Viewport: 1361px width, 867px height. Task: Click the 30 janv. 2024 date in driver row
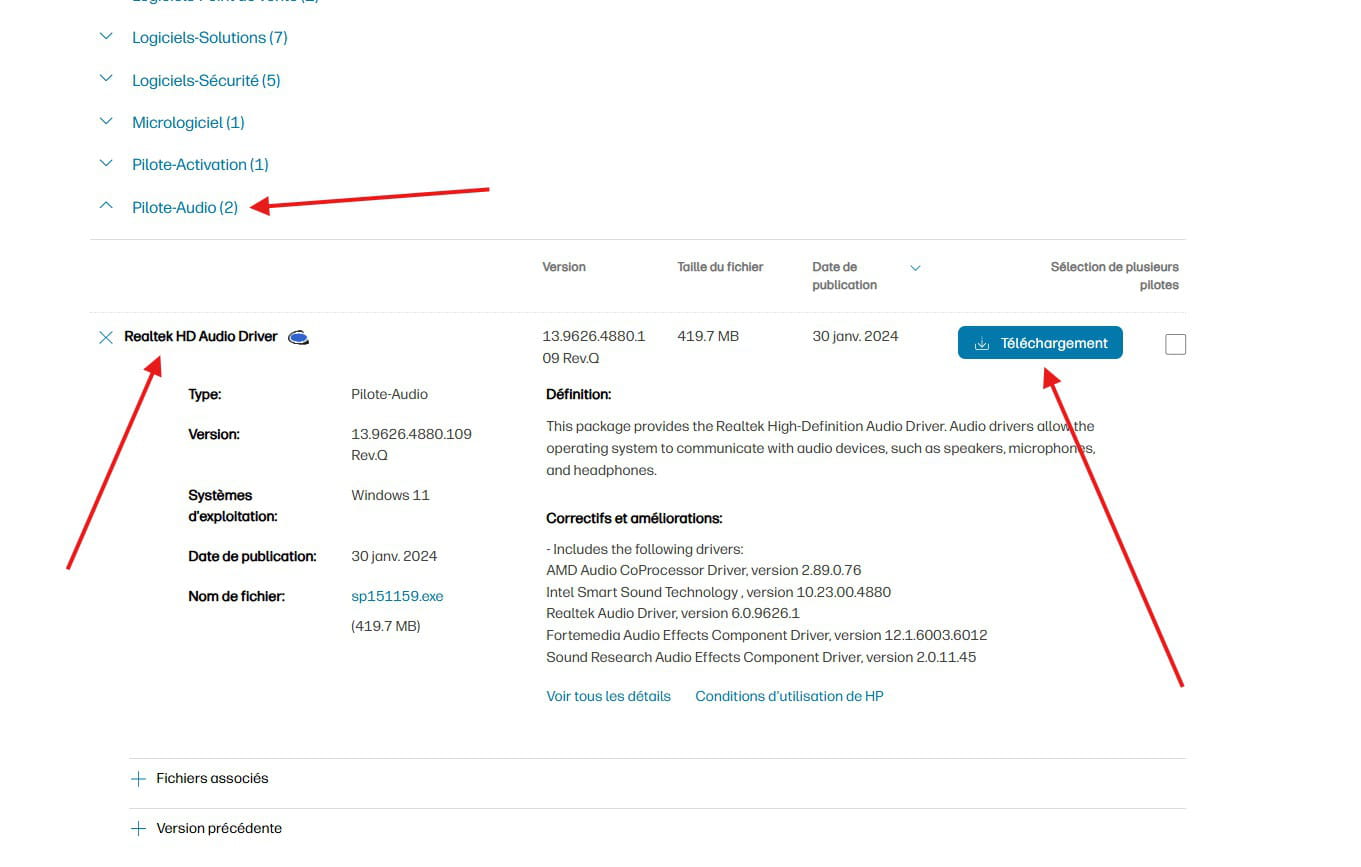(x=855, y=336)
